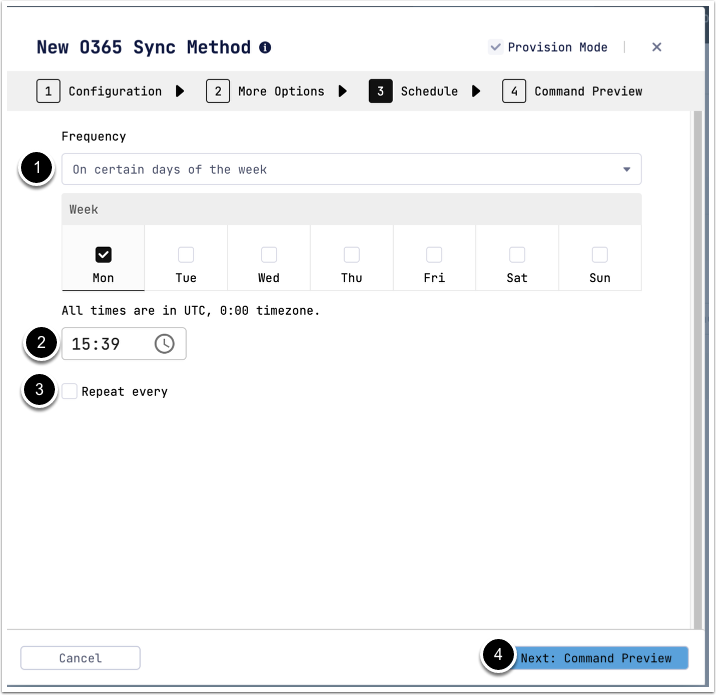Click the Cancel button

[x=80, y=658]
